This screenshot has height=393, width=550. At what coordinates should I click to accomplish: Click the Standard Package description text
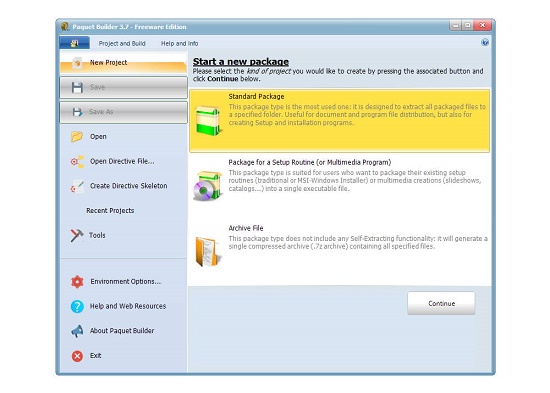point(357,115)
